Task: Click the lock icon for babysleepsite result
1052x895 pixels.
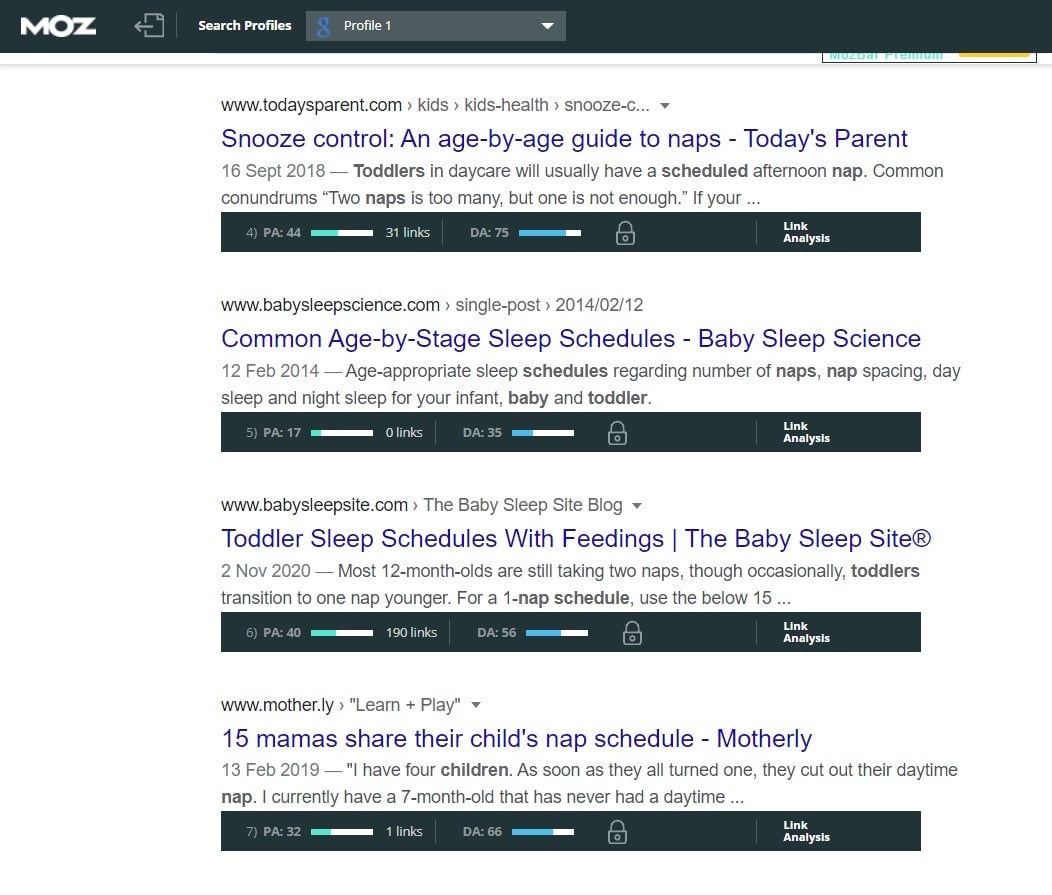Action: pos(632,633)
